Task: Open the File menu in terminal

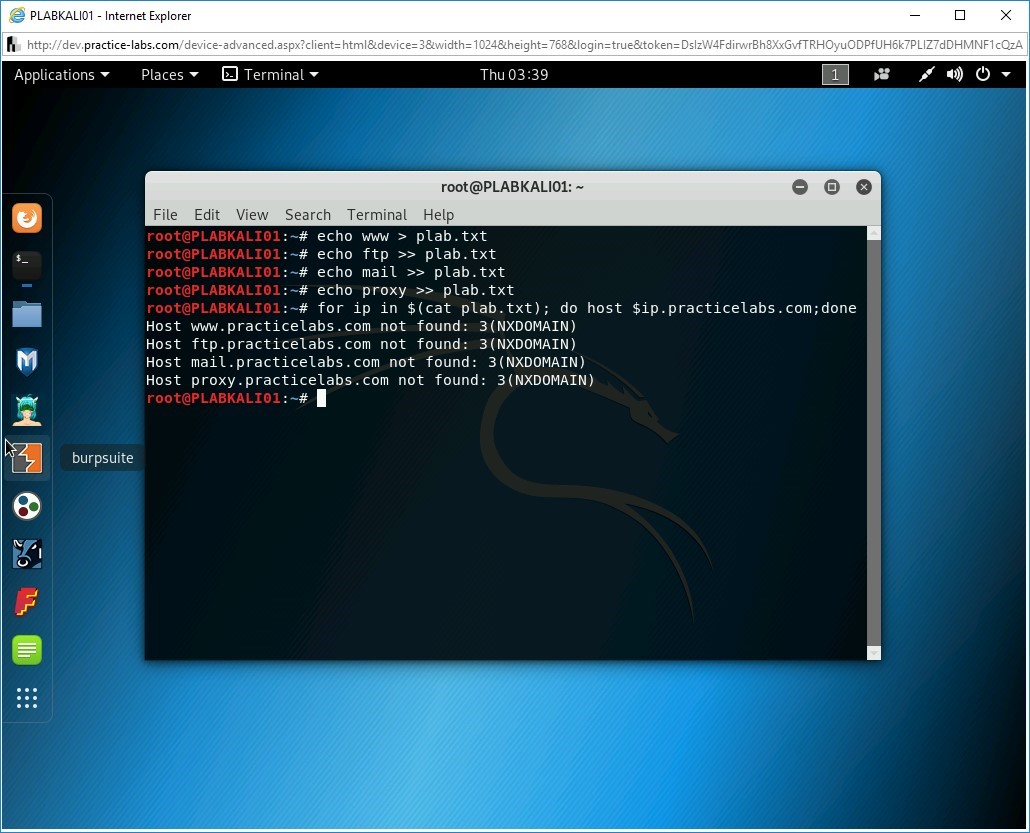Action: coord(165,215)
